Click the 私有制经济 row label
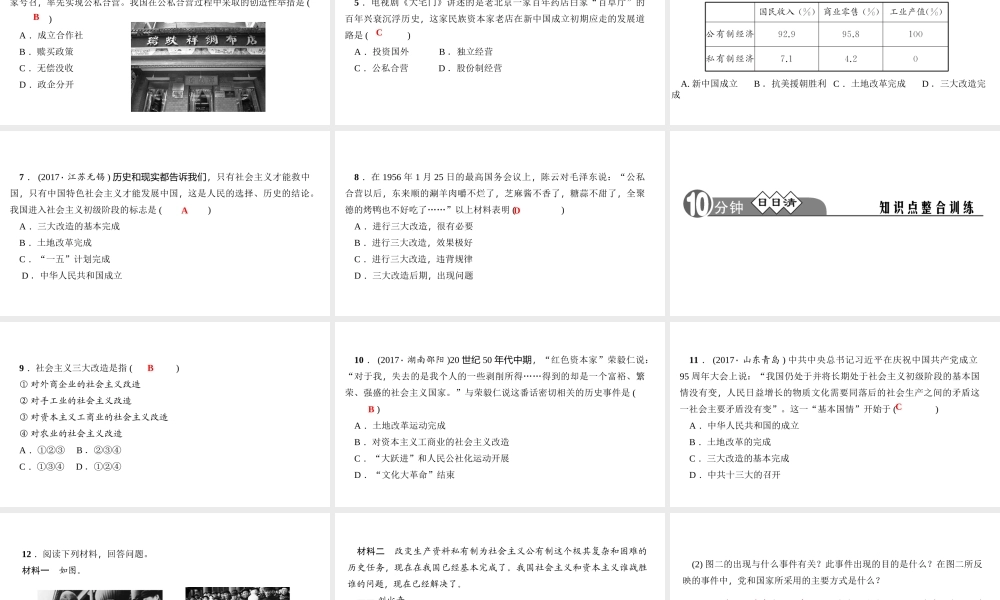1000x600 pixels. [x=730, y=59]
